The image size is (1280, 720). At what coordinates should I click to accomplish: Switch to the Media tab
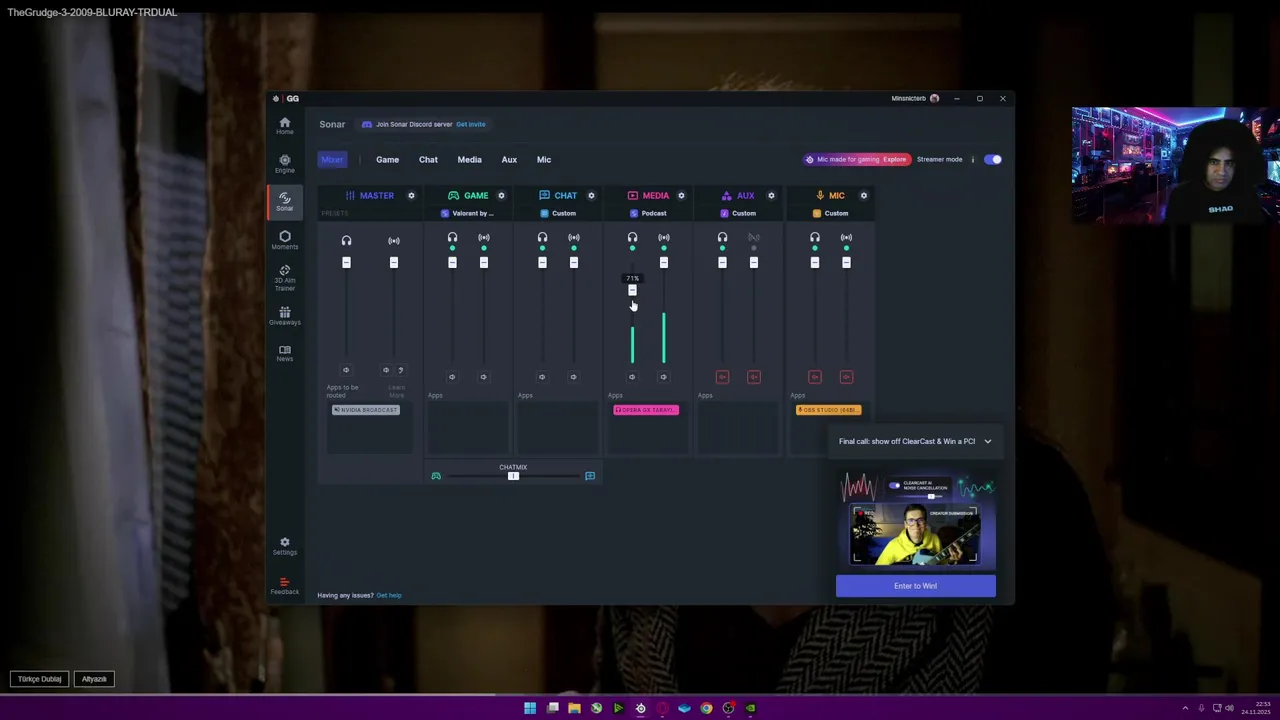click(x=469, y=159)
